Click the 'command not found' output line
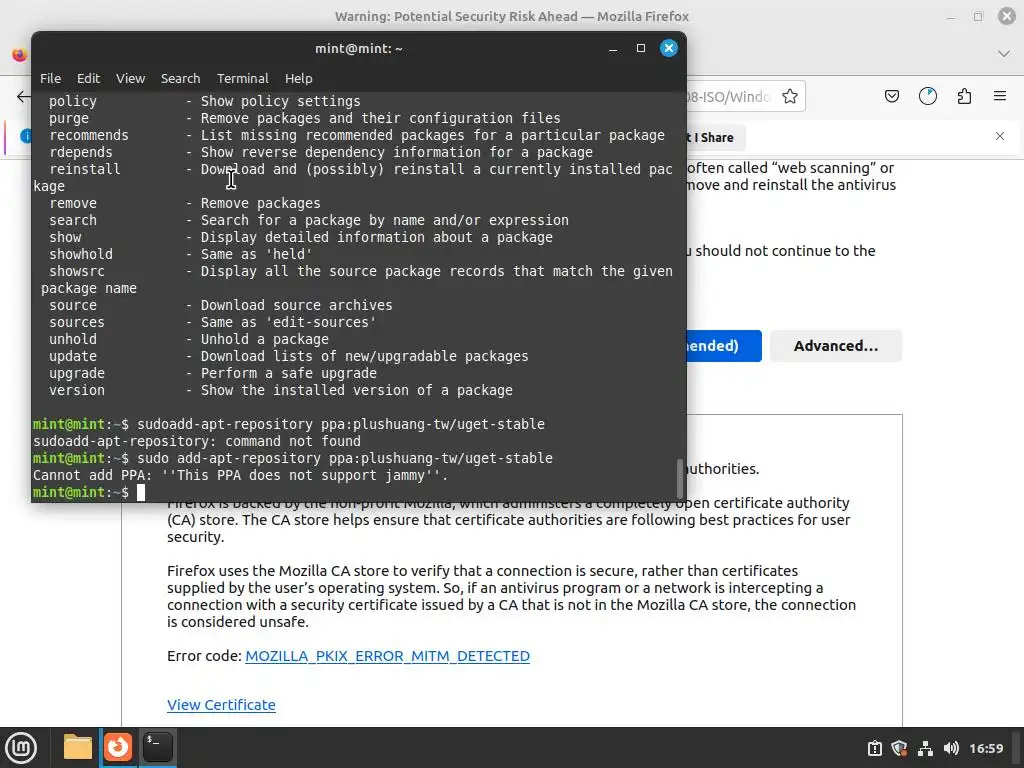This screenshot has width=1024, height=768. tap(197, 441)
